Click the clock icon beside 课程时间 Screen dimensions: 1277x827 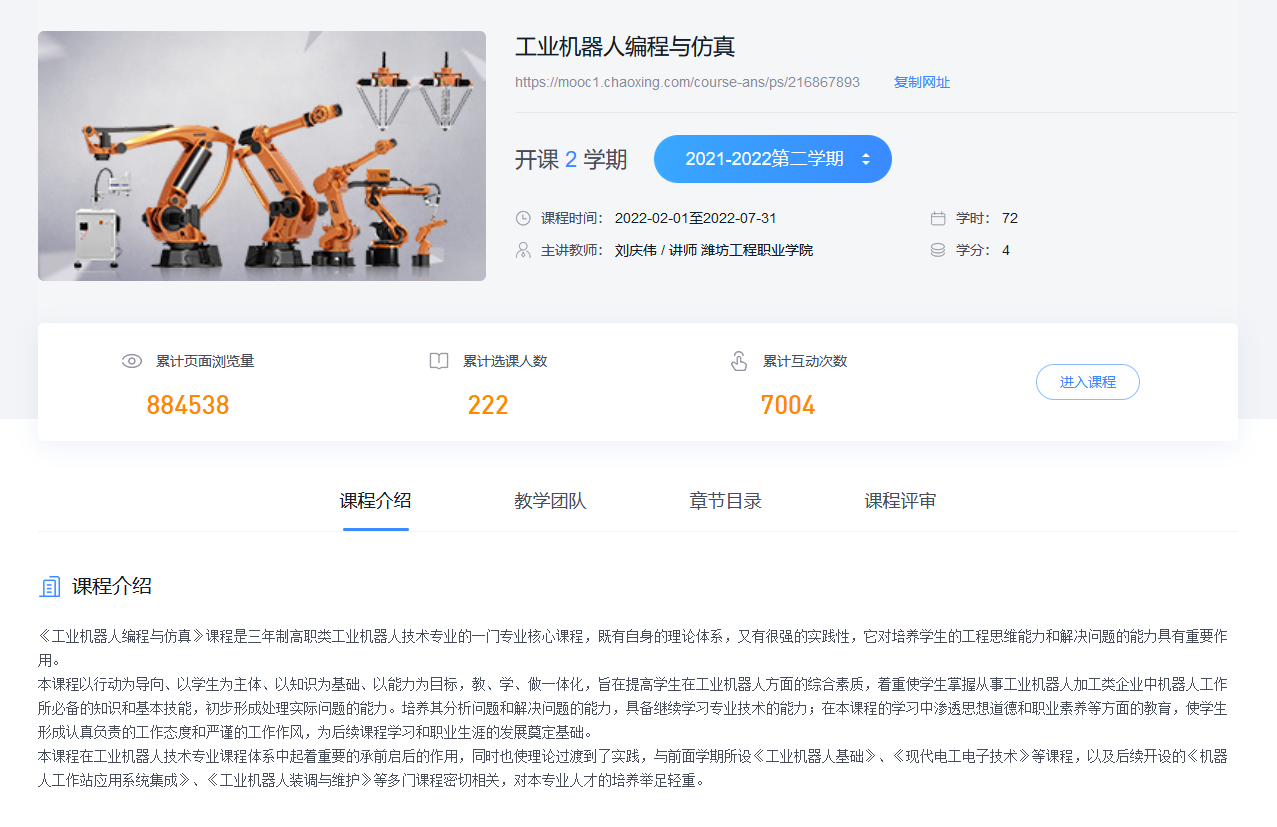[523, 218]
